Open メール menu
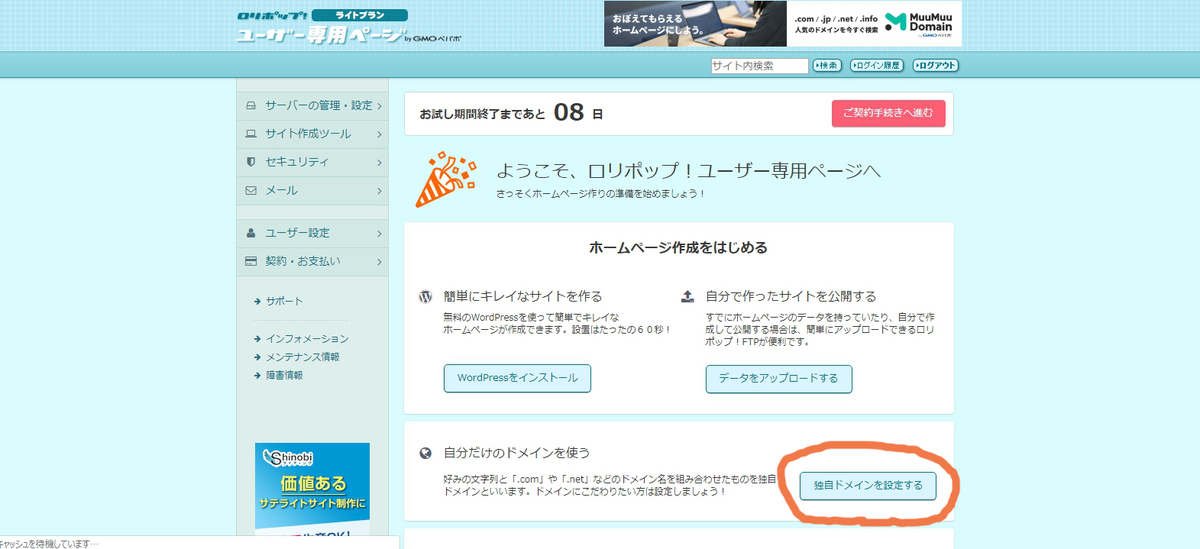The width and height of the screenshot is (1200, 549). point(312,190)
